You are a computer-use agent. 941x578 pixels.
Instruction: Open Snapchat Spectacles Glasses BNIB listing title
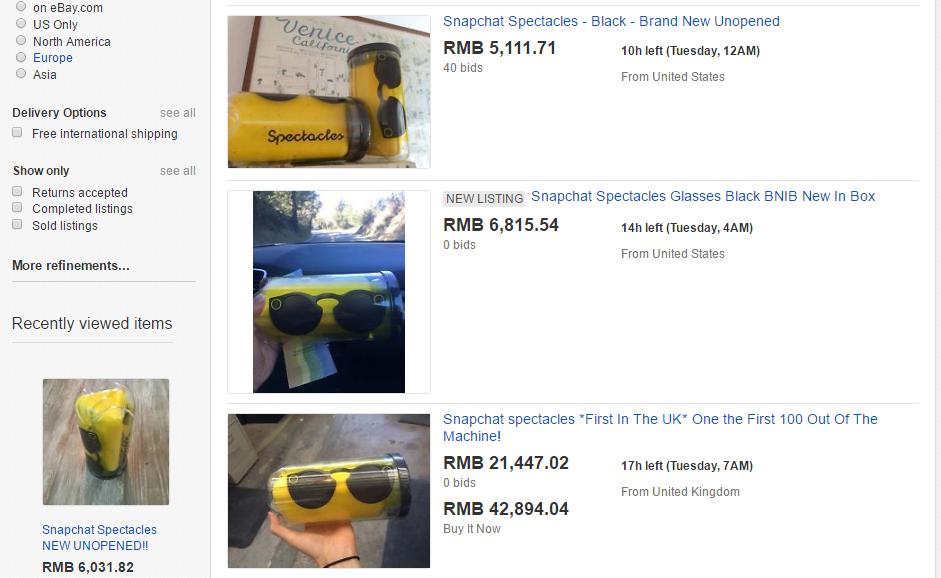coord(703,196)
